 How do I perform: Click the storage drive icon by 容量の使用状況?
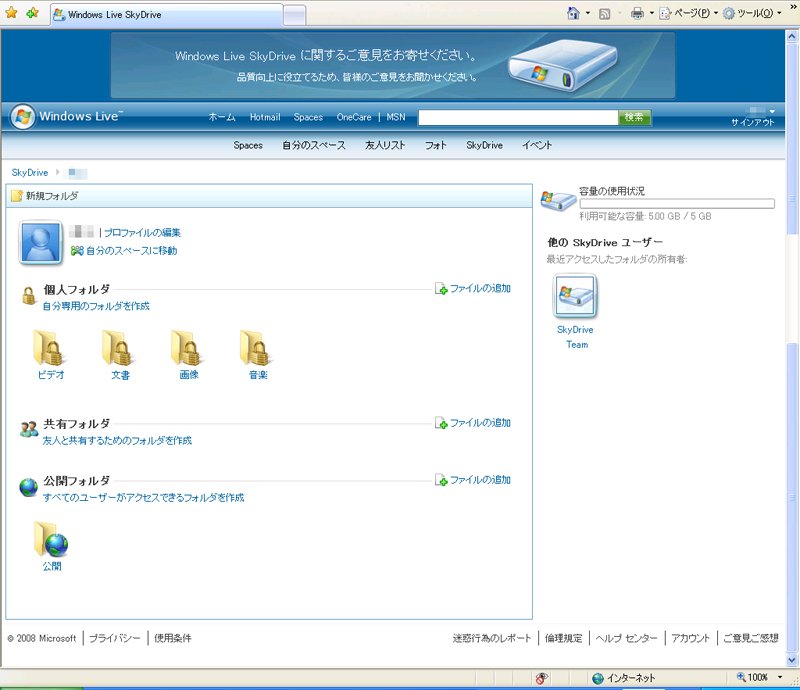point(558,201)
